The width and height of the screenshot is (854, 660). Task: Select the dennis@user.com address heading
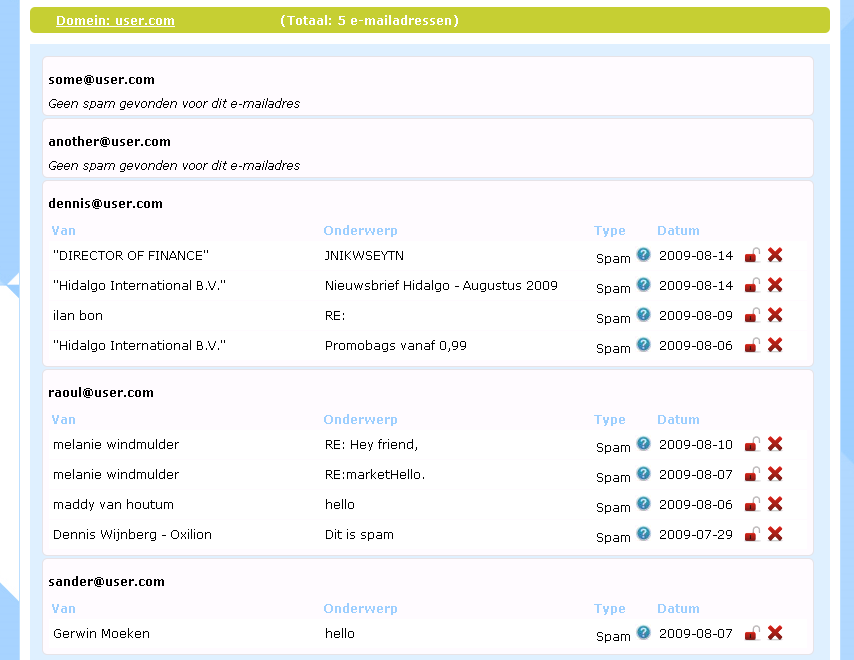(105, 204)
